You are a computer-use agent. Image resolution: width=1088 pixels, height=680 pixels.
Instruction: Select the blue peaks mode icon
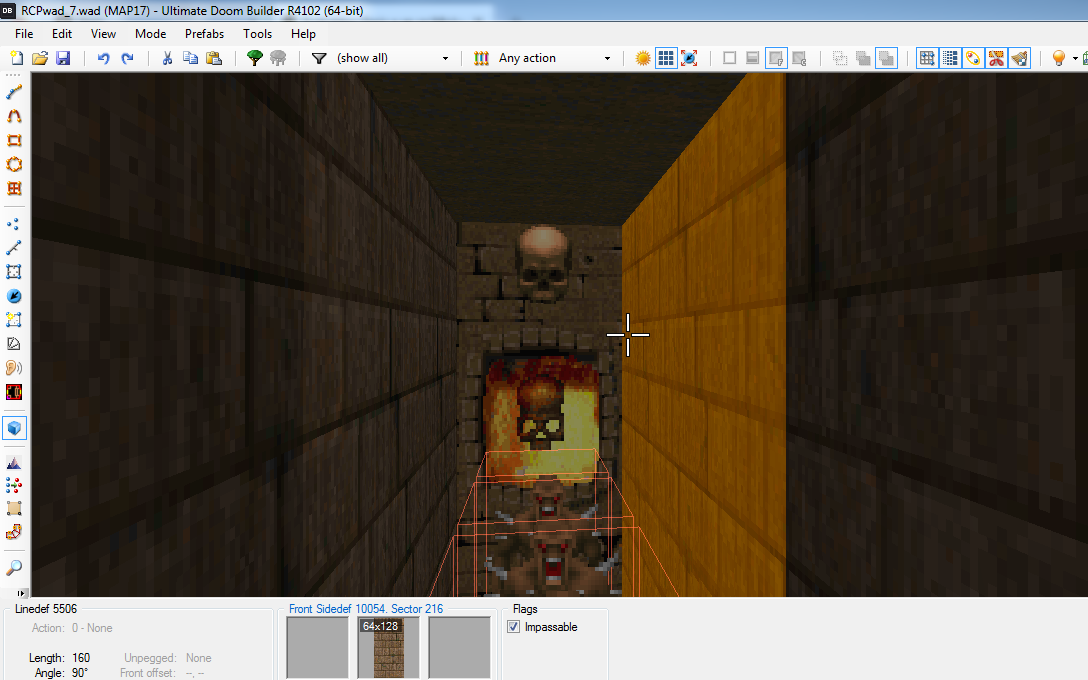click(14, 462)
